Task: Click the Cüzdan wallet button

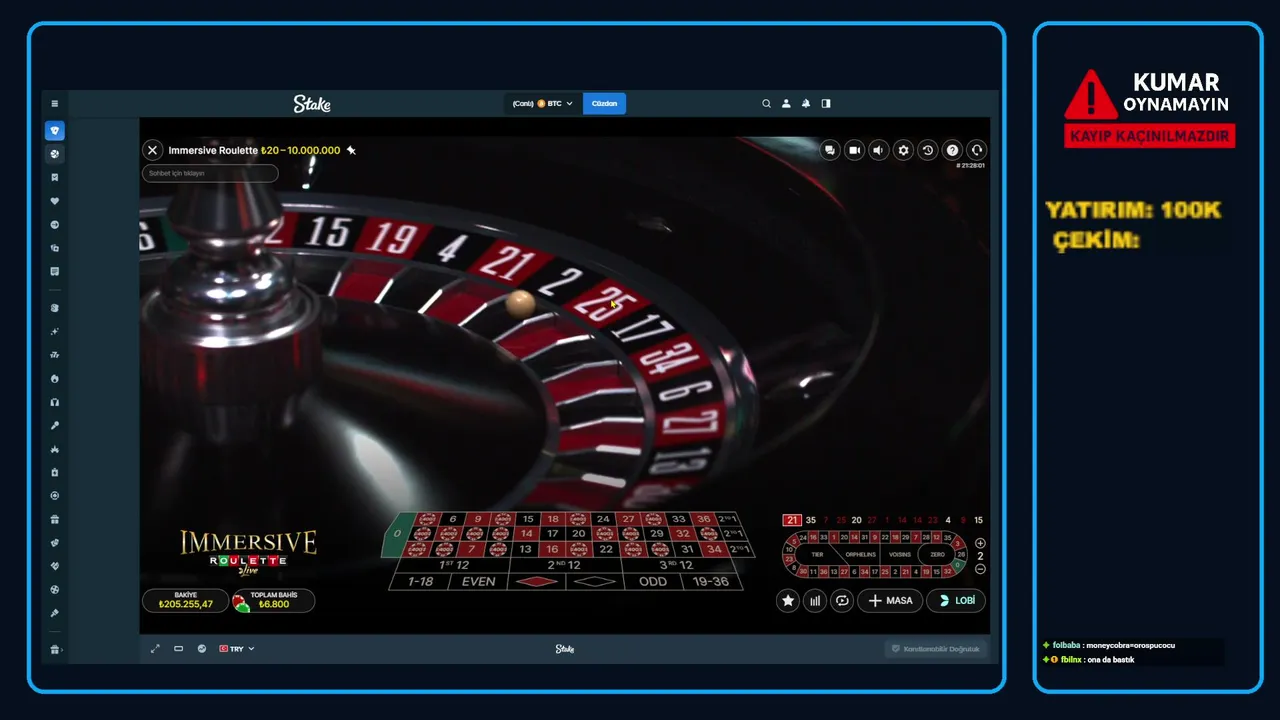Action: coord(604,103)
